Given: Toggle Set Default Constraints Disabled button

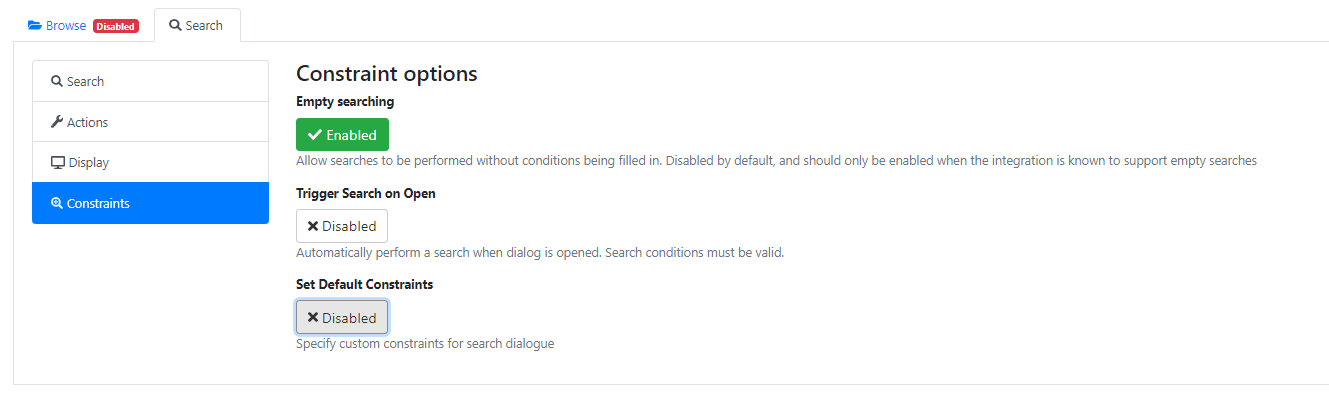Looking at the screenshot, I should pos(342,317).
